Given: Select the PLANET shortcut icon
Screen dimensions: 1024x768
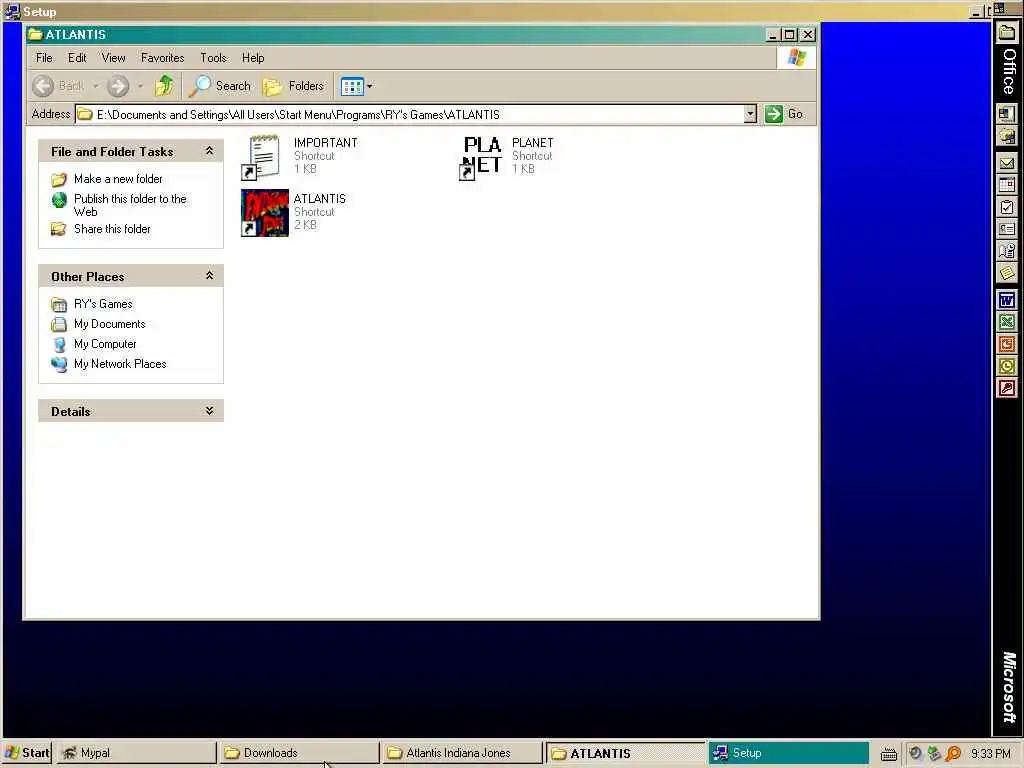Looking at the screenshot, I should coord(481,157).
